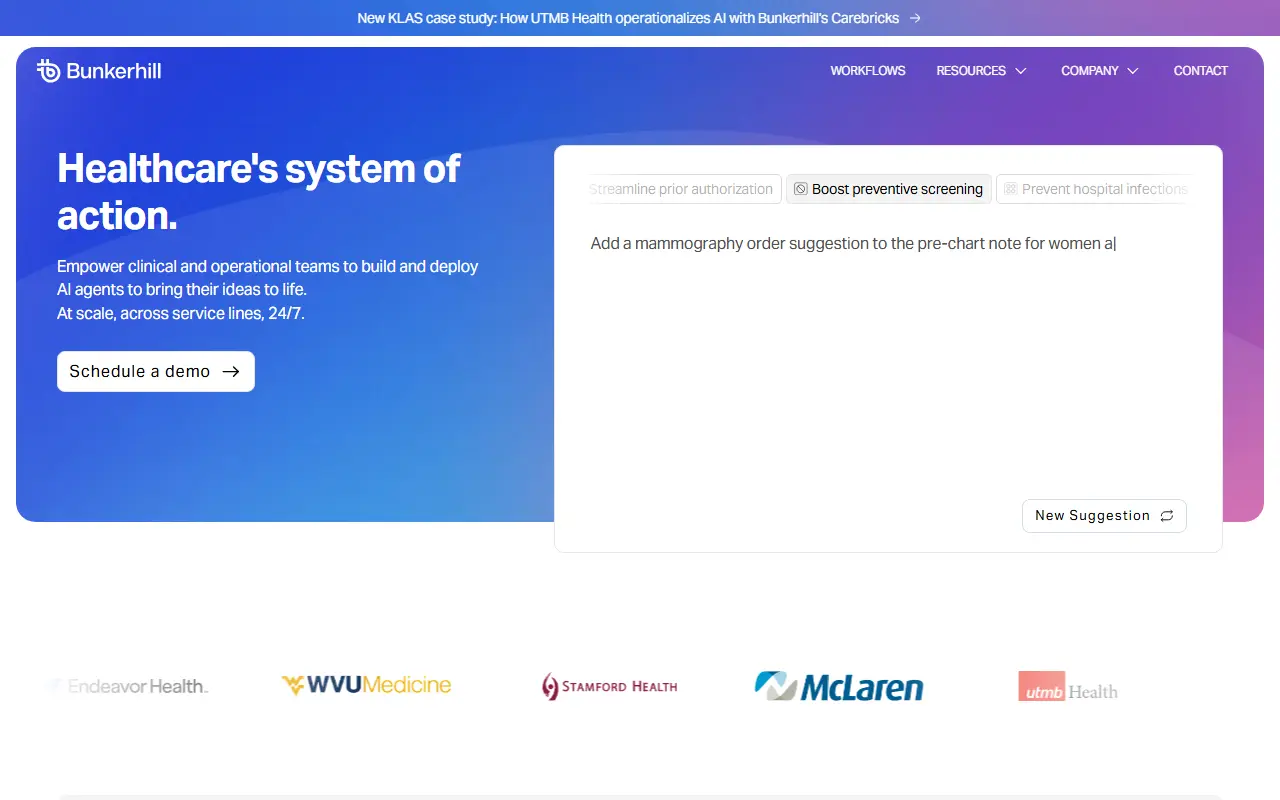
Task: Click the arrow icon in announcement banner
Action: 915,18
